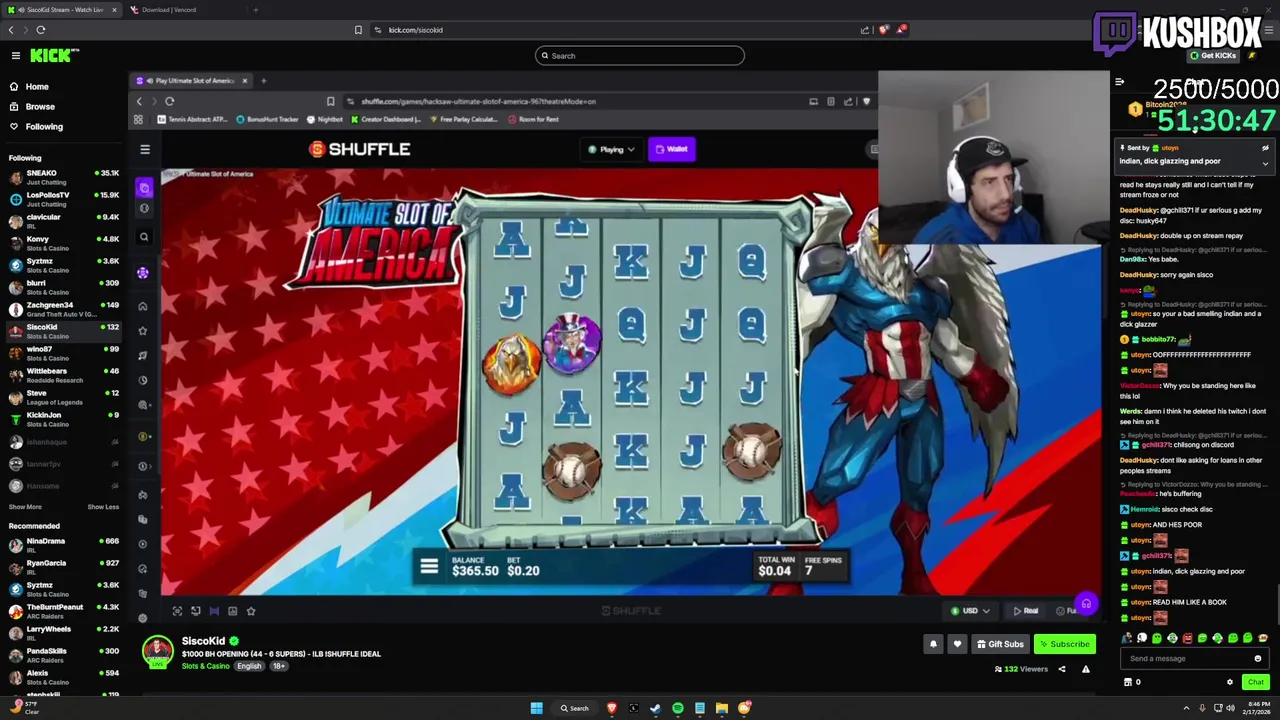Viewport: 1280px width, 720px height.
Task: Click the notification bell for SiscoKid
Action: [933, 644]
